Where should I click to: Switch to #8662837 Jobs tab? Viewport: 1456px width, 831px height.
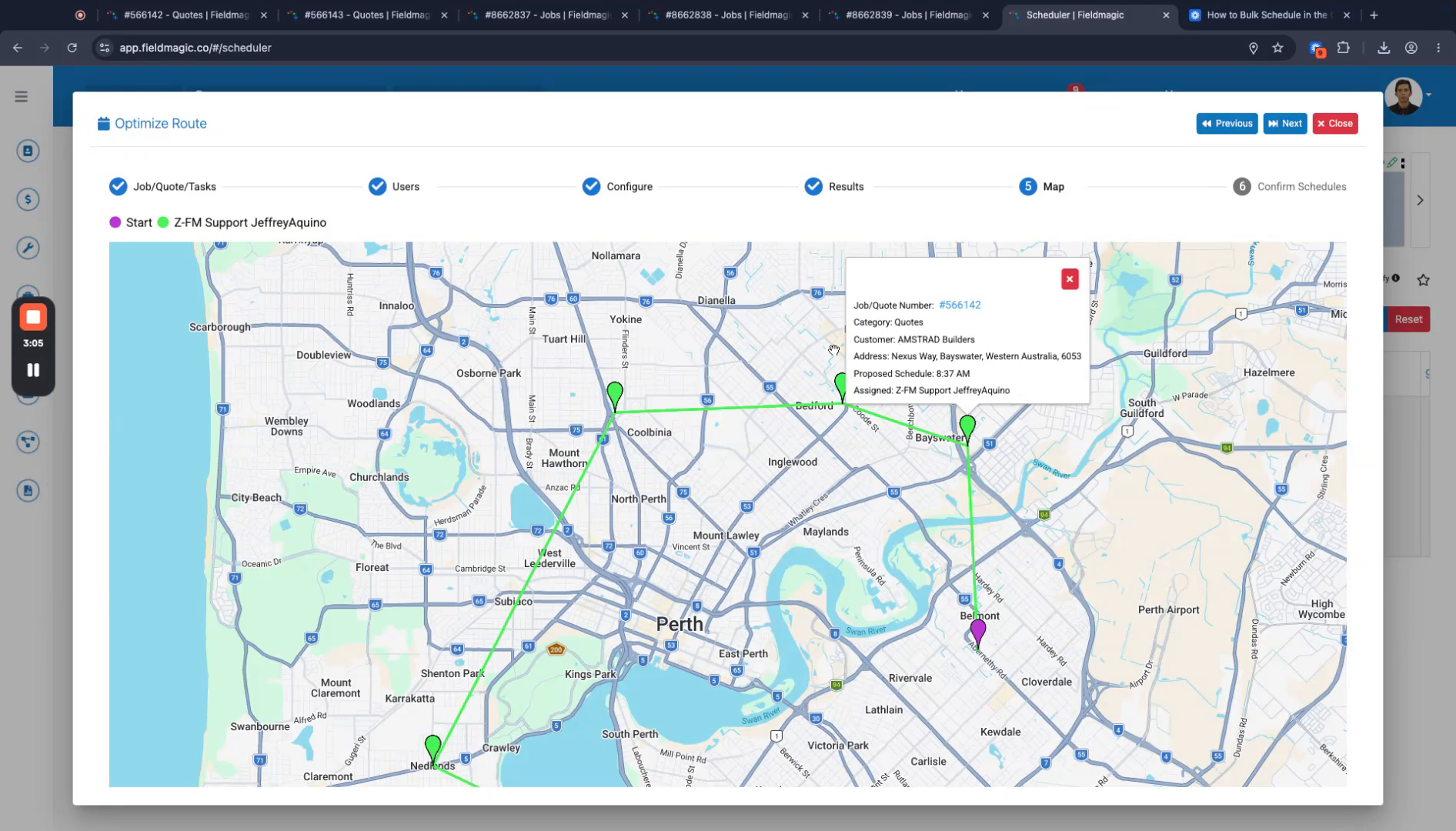tap(547, 15)
